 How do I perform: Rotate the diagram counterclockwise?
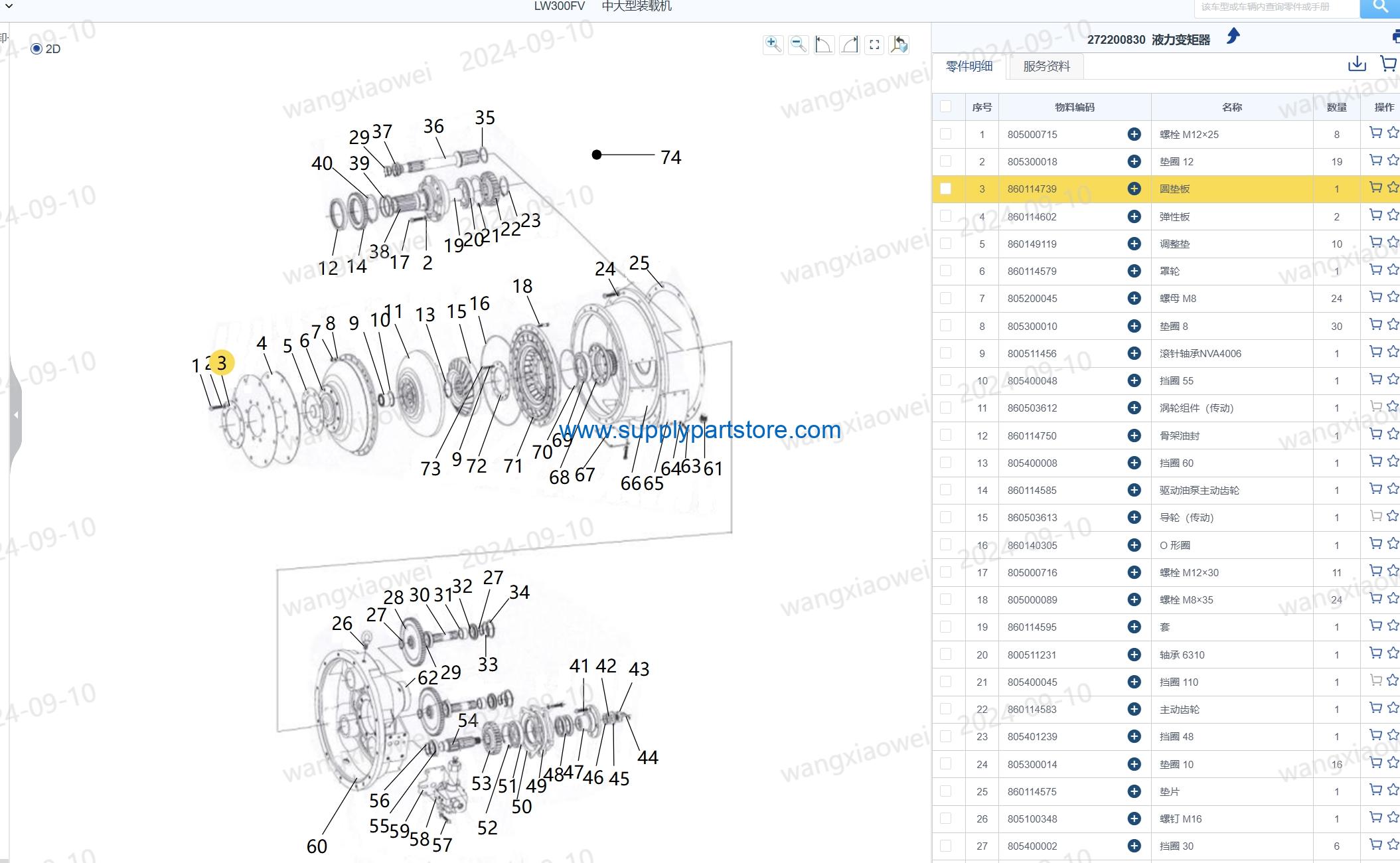[824, 44]
